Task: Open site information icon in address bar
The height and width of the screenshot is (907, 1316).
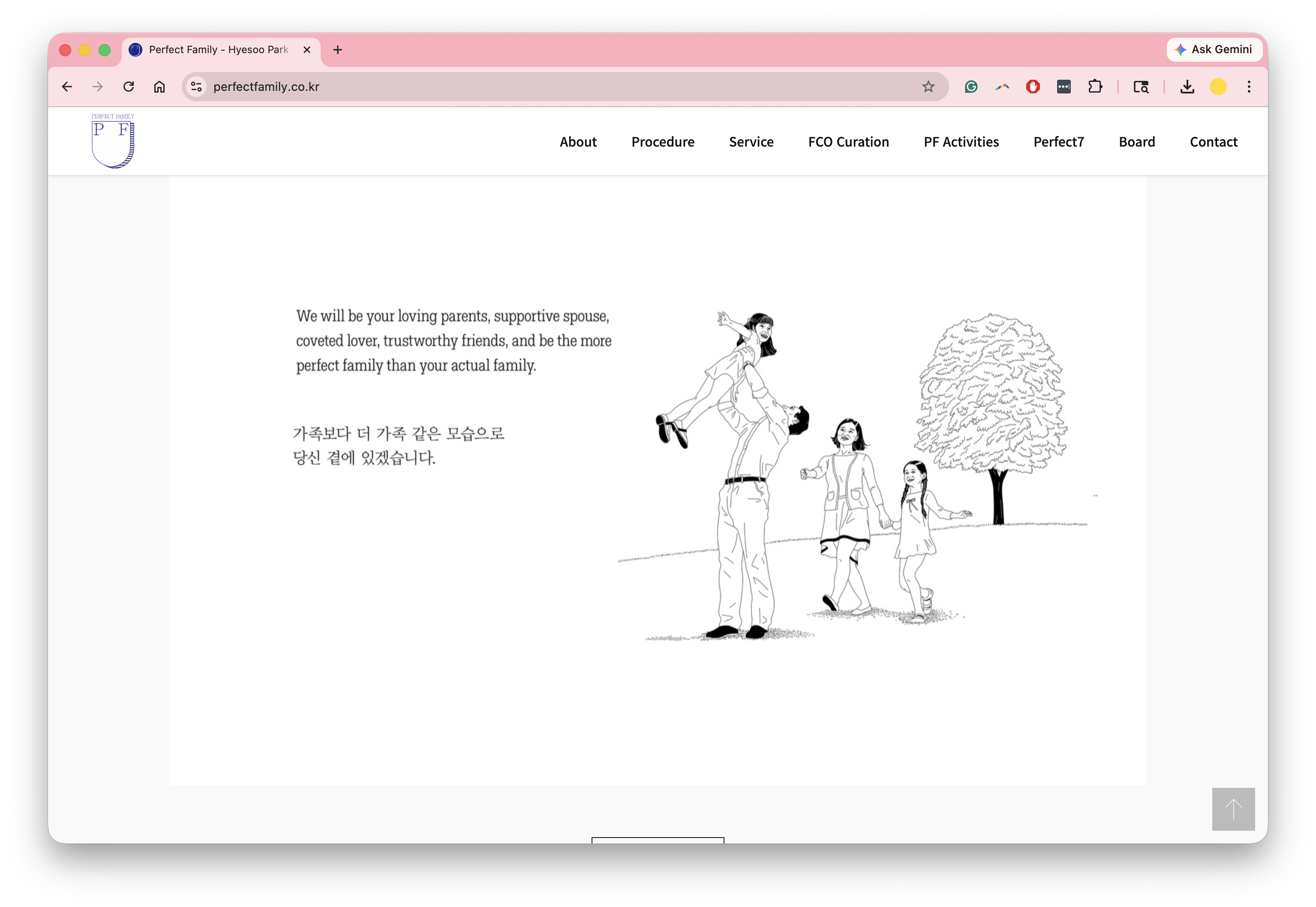Action: (x=196, y=87)
